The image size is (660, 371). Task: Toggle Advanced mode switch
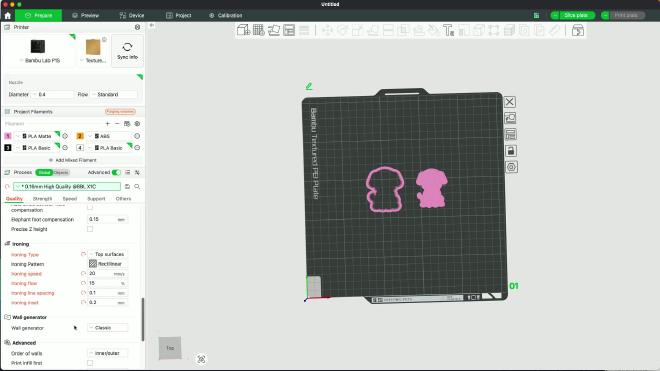coord(116,172)
